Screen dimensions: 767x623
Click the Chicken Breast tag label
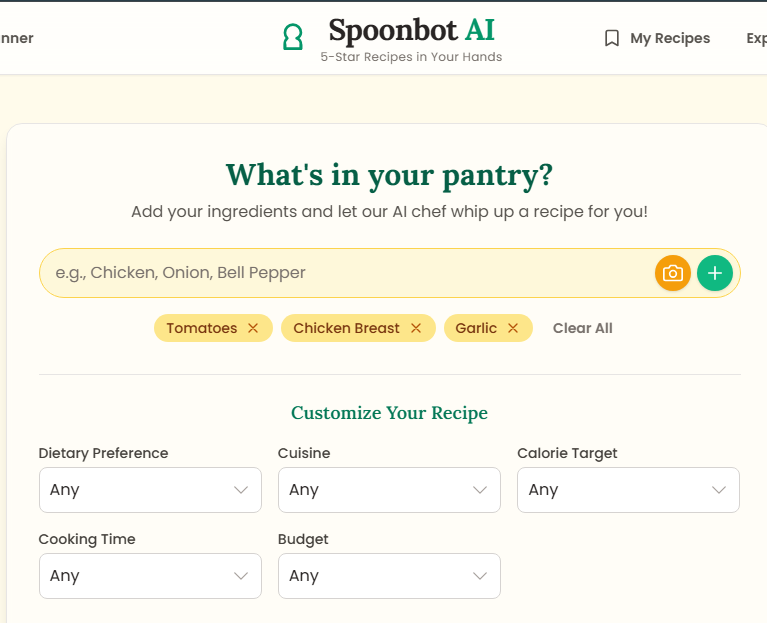coord(346,328)
